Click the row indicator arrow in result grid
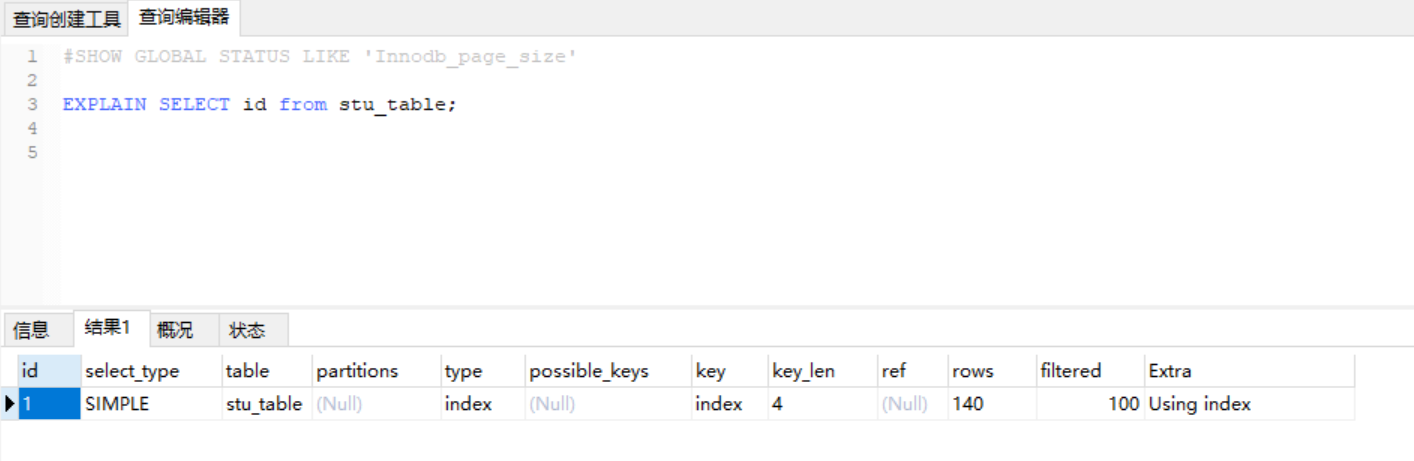The width and height of the screenshot is (1414, 461). click(10, 404)
